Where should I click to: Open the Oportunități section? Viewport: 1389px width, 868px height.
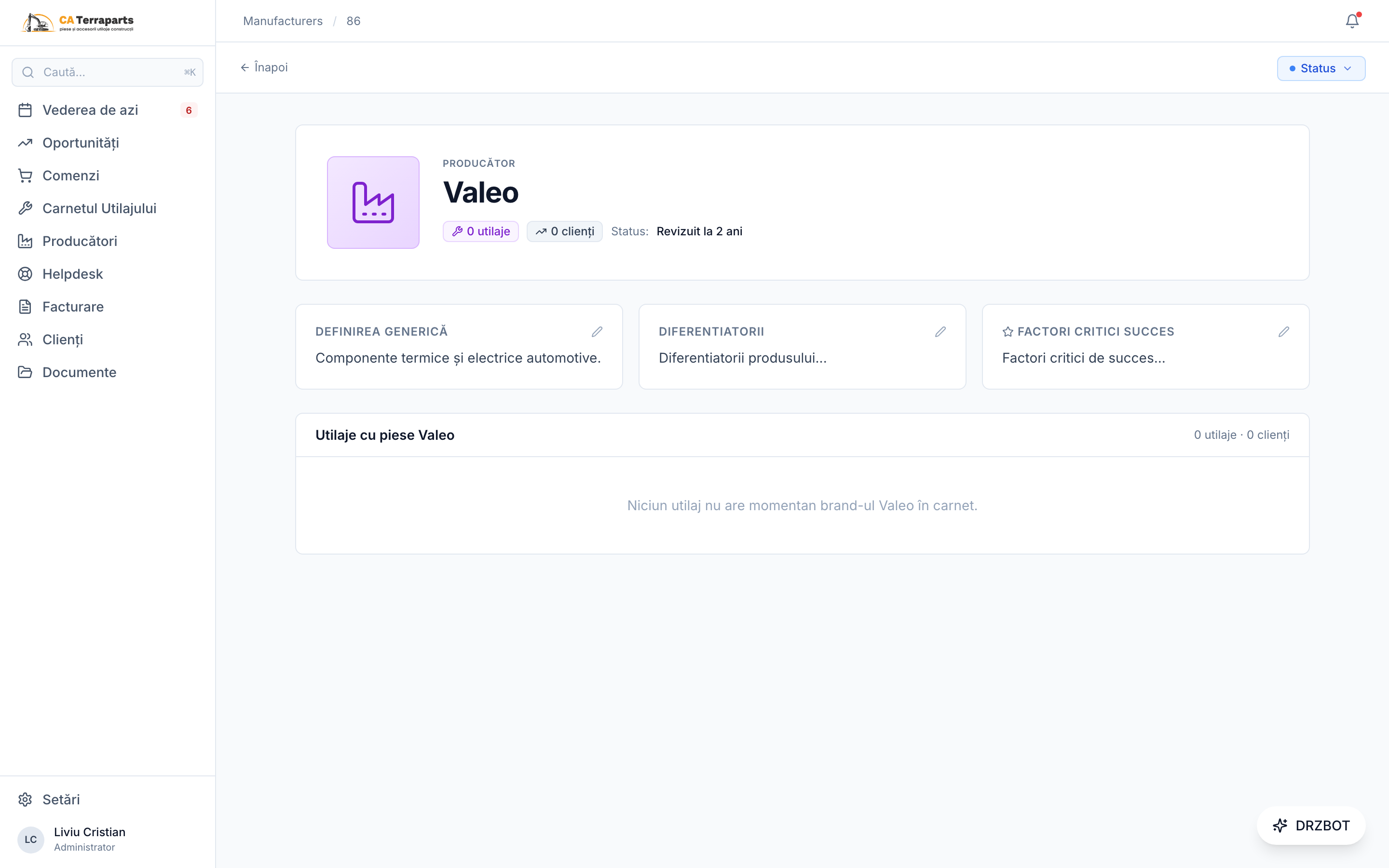[x=108, y=143]
